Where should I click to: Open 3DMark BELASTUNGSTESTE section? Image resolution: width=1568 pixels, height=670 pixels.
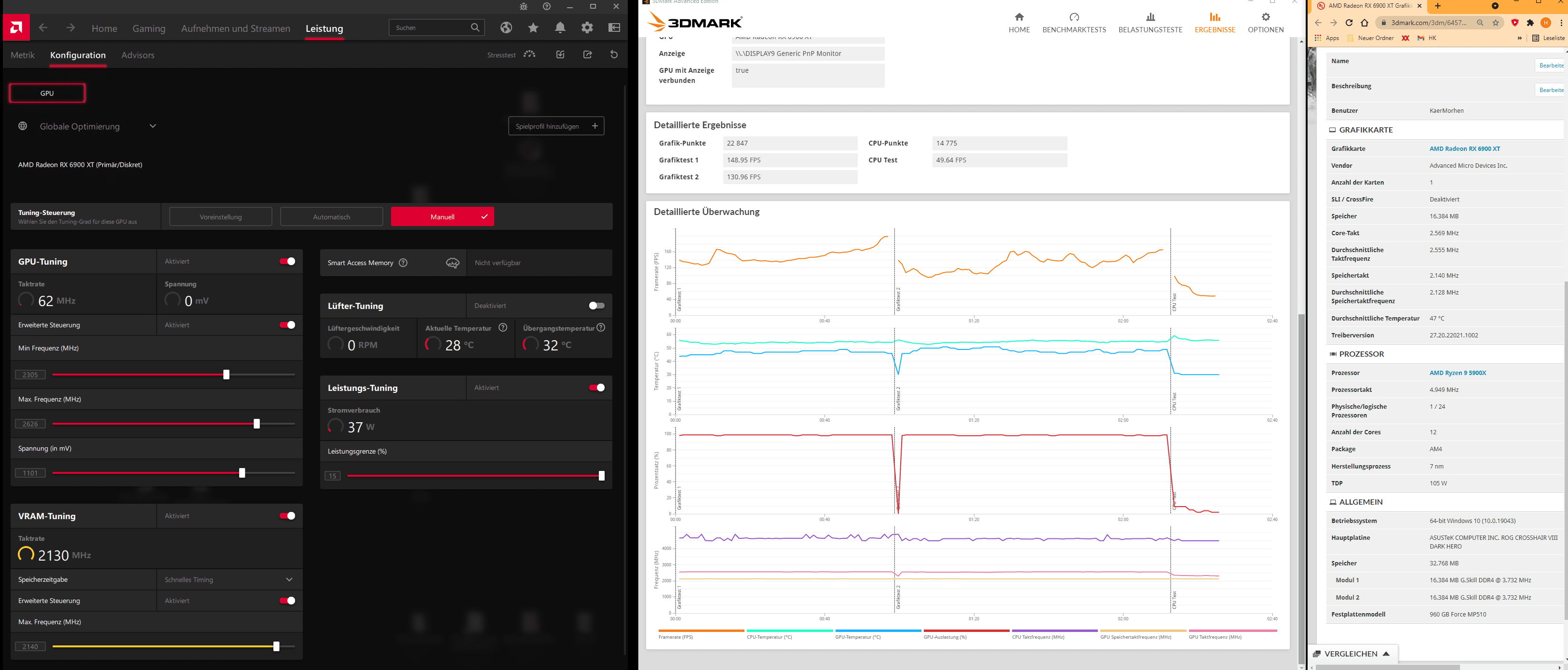click(x=1150, y=23)
